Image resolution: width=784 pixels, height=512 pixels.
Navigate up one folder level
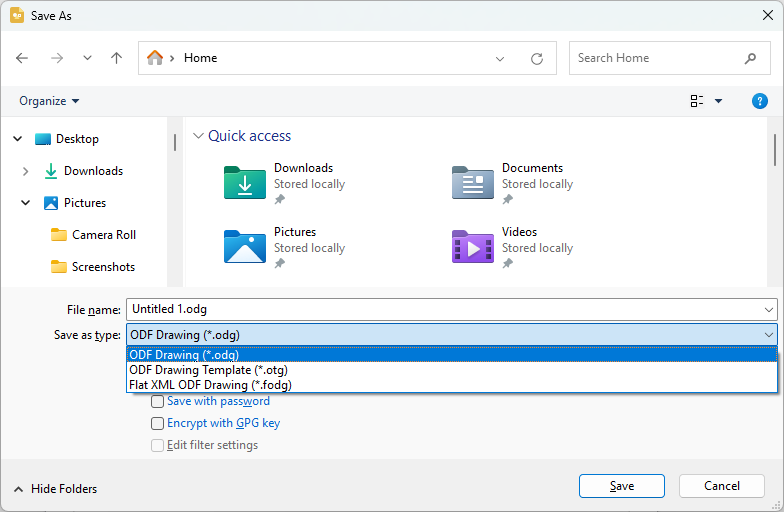click(x=116, y=58)
